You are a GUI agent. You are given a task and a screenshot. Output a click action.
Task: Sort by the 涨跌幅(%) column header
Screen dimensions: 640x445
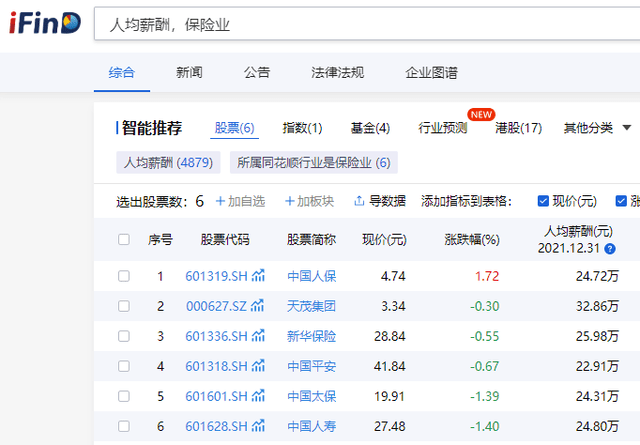point(472,239)
